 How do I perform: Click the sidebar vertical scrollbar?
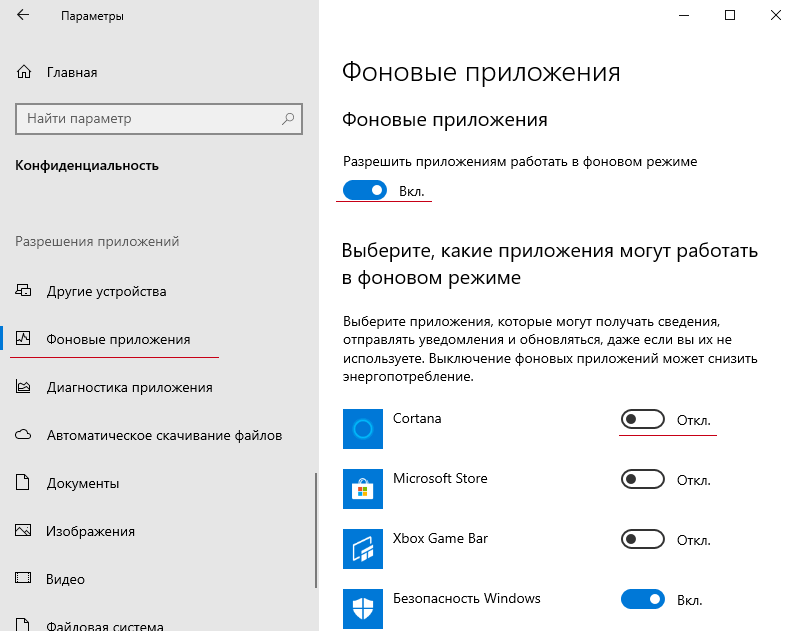point(316,531)
